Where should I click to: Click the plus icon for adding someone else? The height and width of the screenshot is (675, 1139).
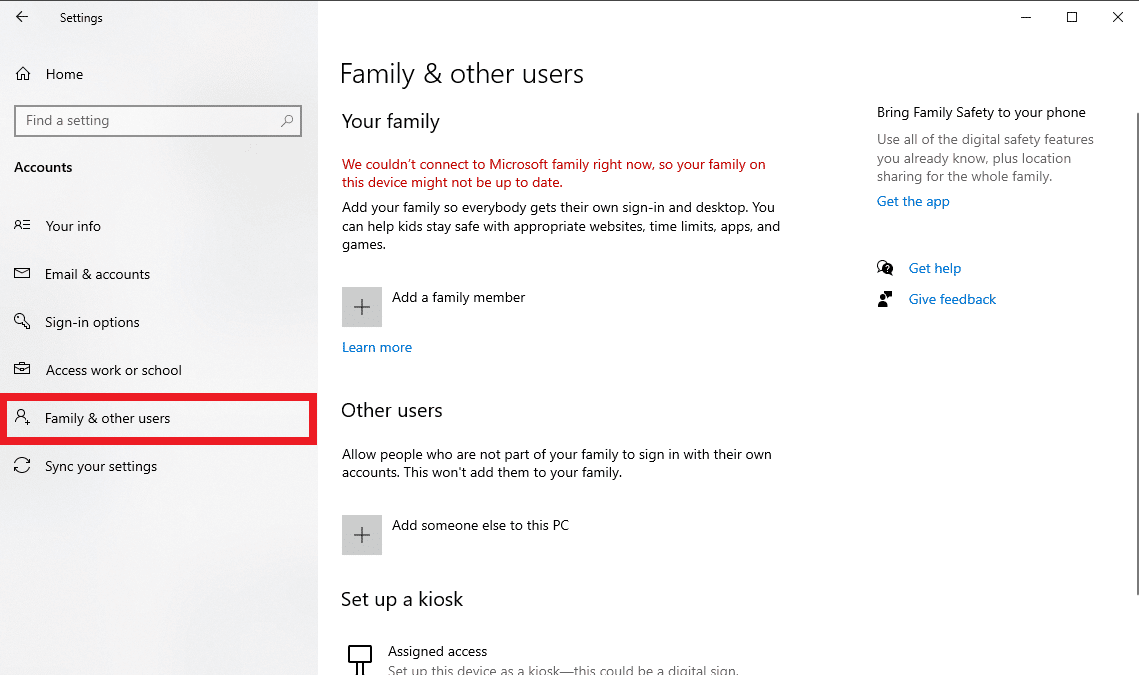pyautogui.click(x=362, y=535)
